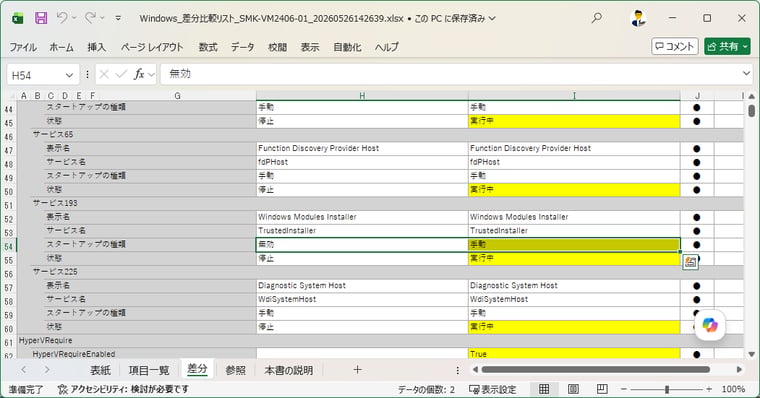Open Insert Function fx icon

[139, 74]
